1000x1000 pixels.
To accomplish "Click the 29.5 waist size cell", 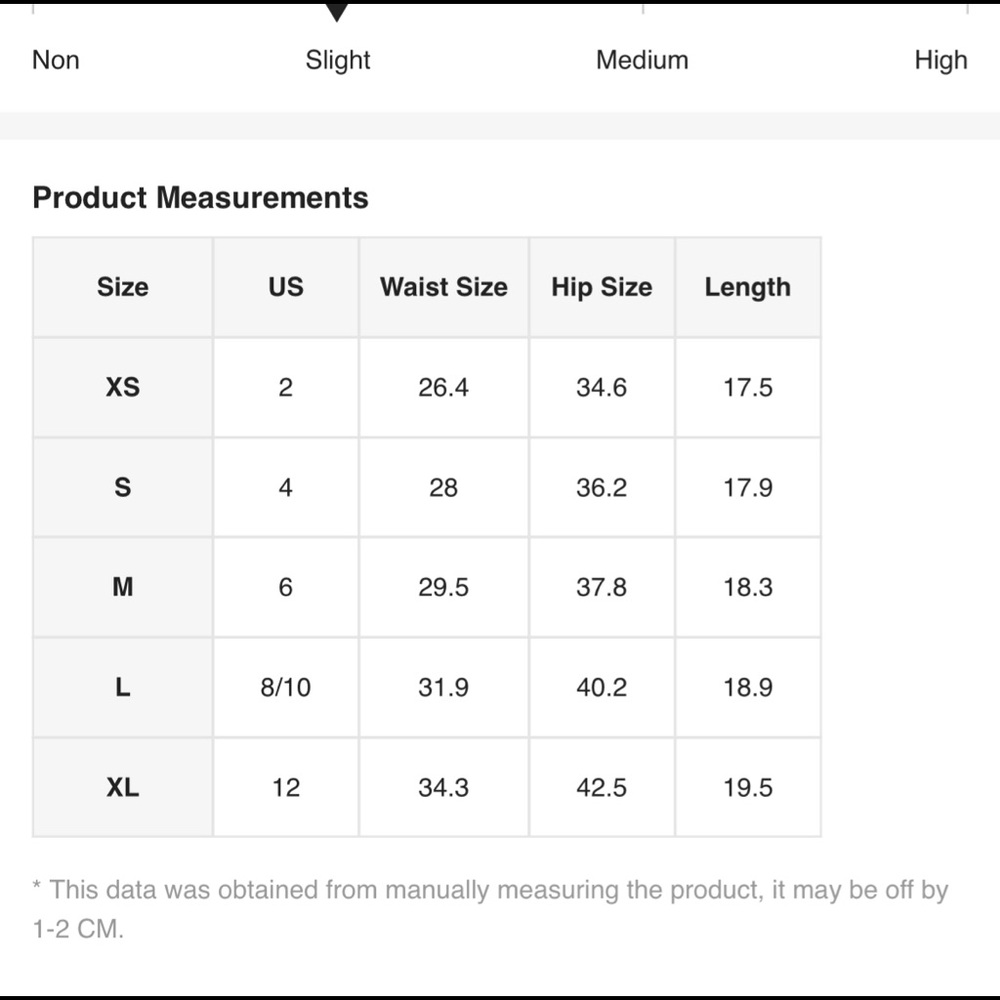I will 443,587.
